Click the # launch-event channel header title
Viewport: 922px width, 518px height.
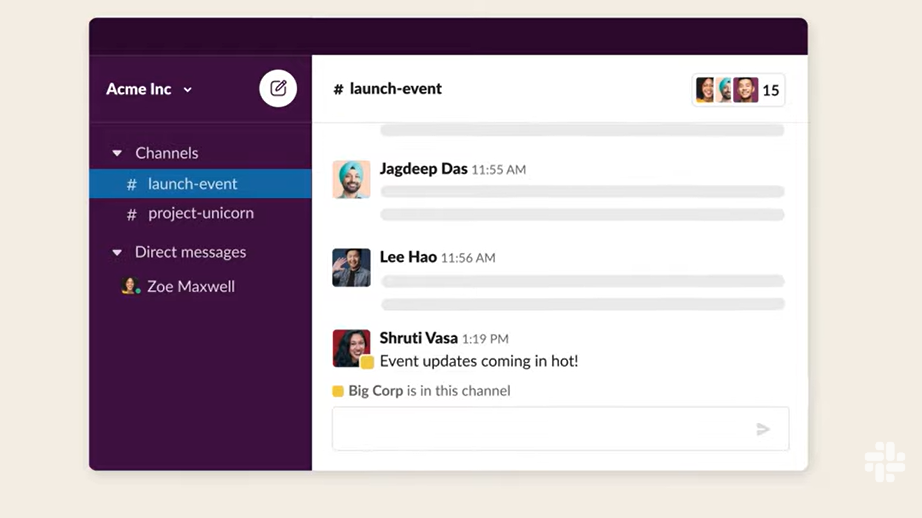tap(387, 89)
